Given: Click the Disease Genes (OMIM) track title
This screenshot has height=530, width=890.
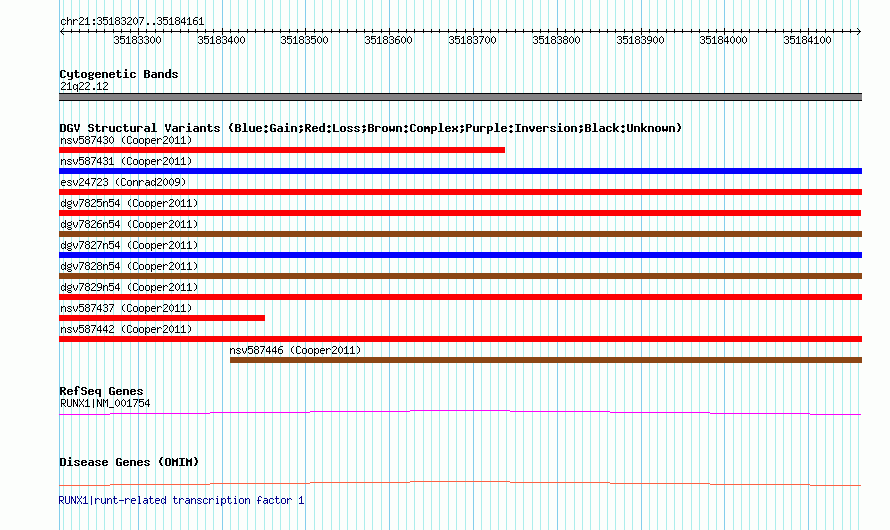Looking at the screenshot, I should point(129,462).
